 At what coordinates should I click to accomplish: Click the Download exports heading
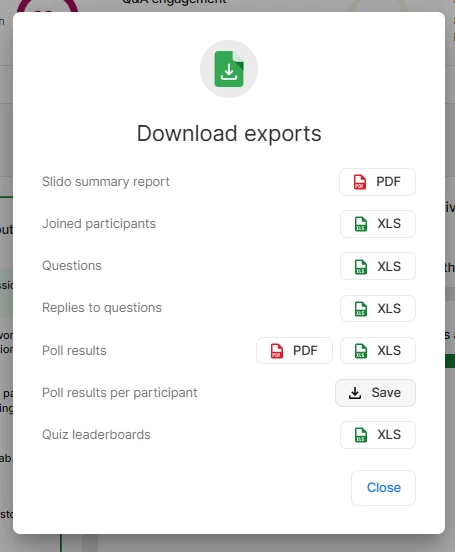(229, 134)
